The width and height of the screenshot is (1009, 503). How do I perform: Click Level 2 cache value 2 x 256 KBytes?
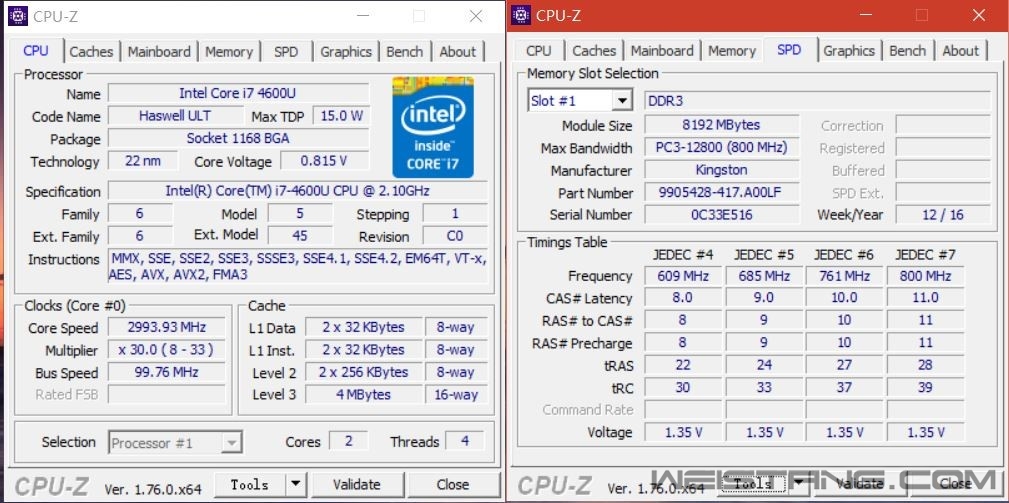[x=364, y=372]
